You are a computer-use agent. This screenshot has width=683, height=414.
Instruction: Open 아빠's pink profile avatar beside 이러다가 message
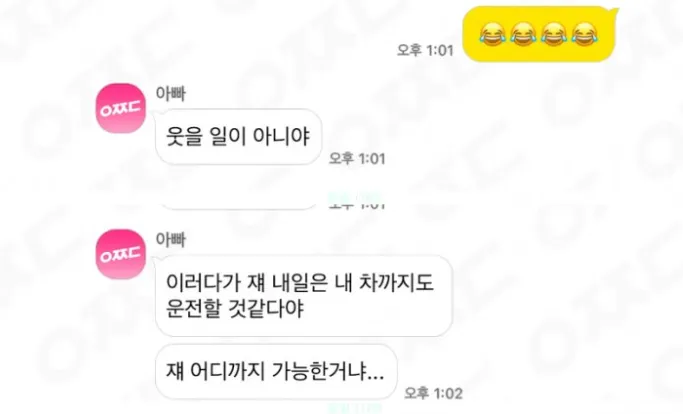[x=121, y=254]
